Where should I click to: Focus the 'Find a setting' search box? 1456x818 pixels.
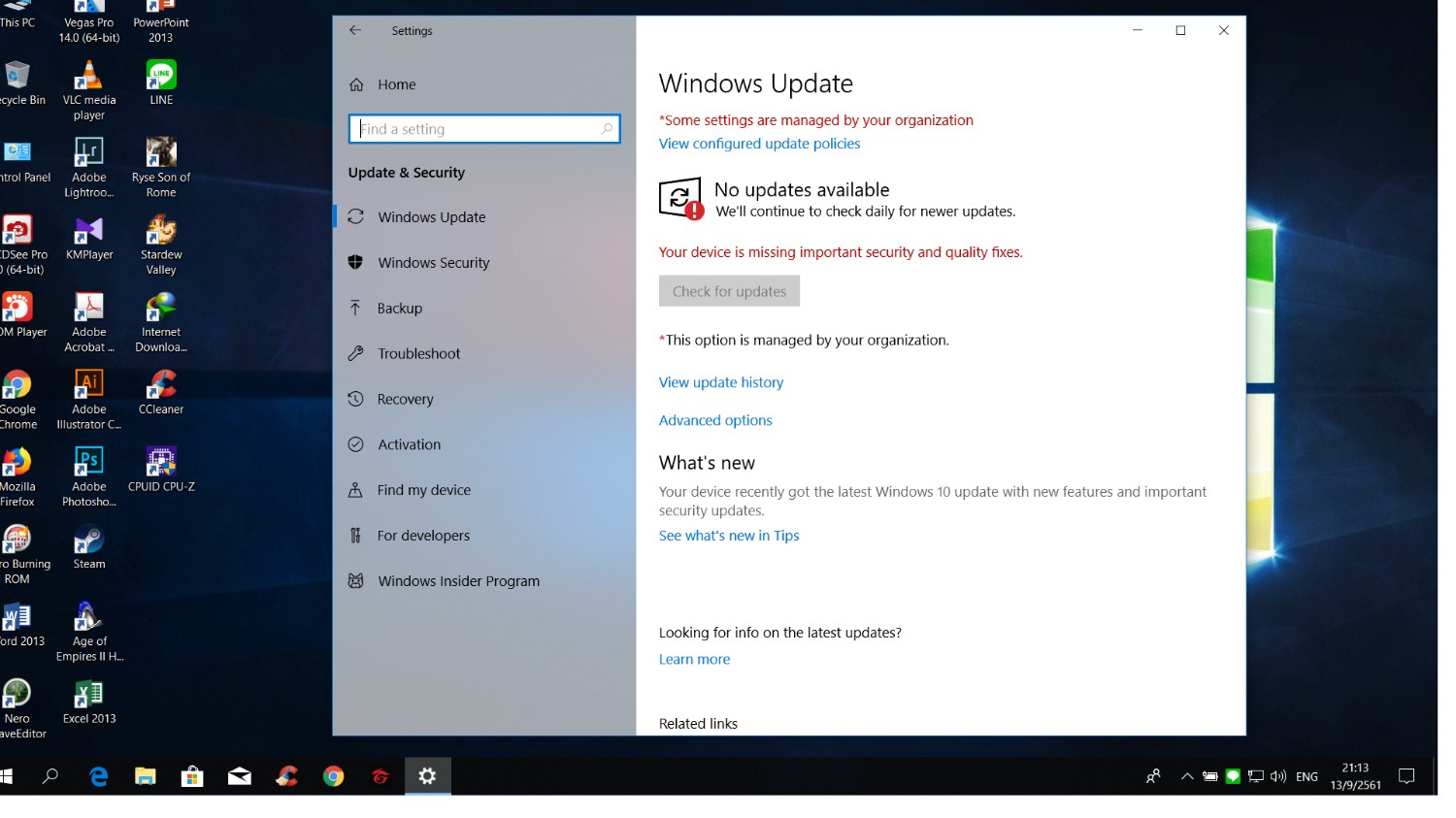484,129
